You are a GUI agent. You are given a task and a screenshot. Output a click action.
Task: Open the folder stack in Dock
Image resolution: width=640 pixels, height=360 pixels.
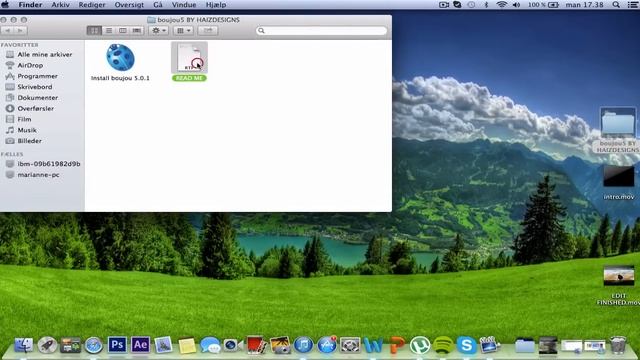click(524, 345)
